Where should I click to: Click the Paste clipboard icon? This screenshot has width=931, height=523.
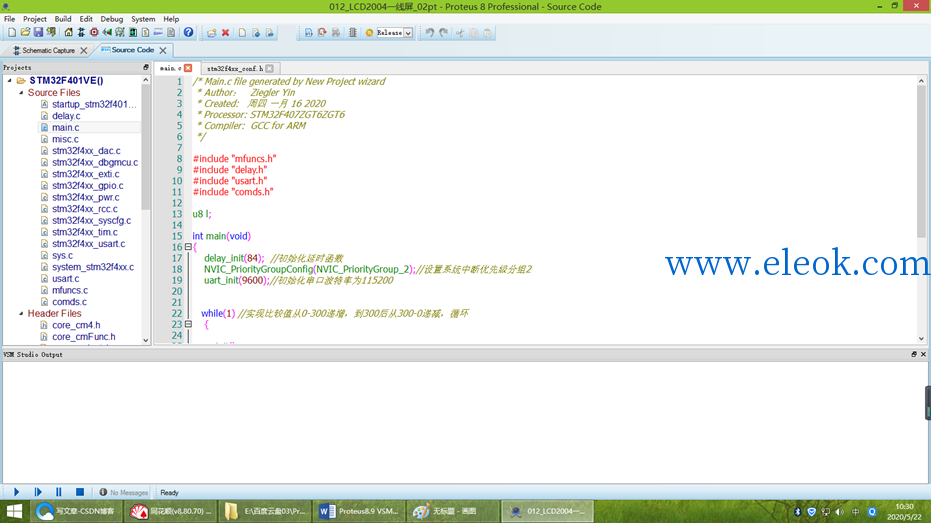[x=487, y=33]
